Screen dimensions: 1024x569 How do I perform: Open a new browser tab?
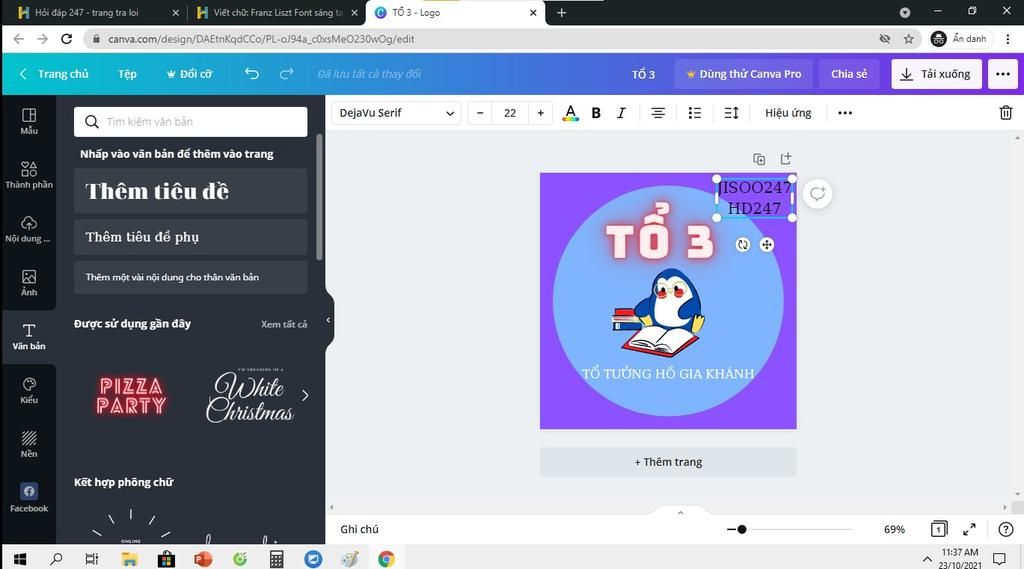[561, 12]
